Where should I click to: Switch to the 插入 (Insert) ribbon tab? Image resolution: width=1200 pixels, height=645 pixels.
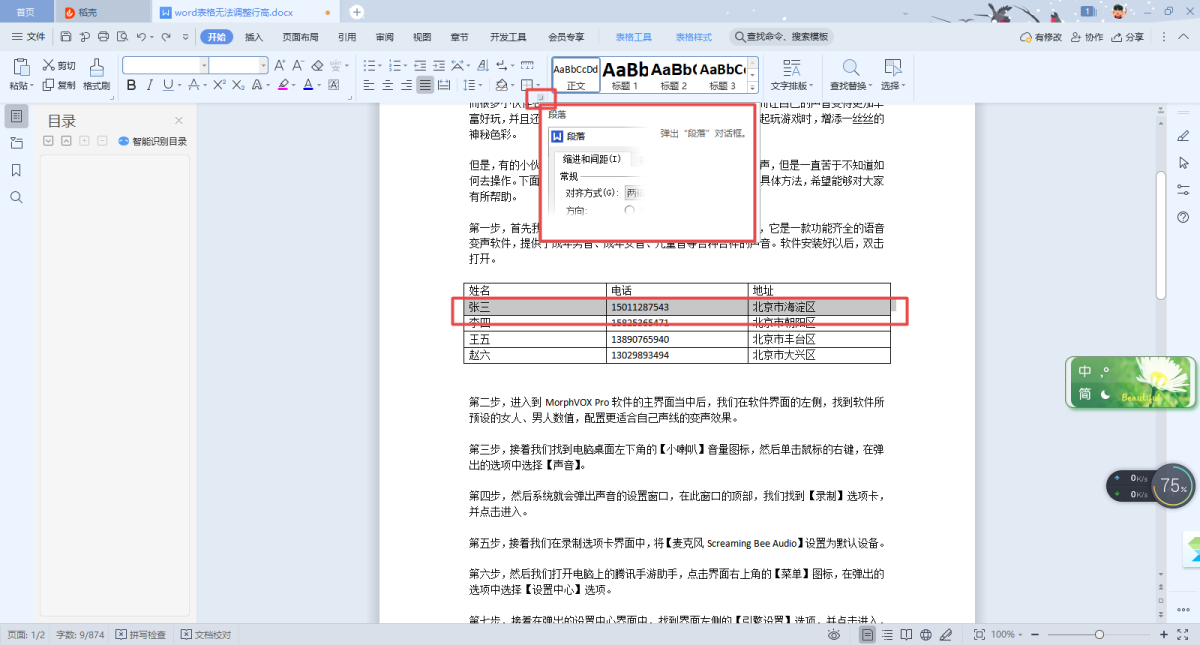tap(254, 37)
